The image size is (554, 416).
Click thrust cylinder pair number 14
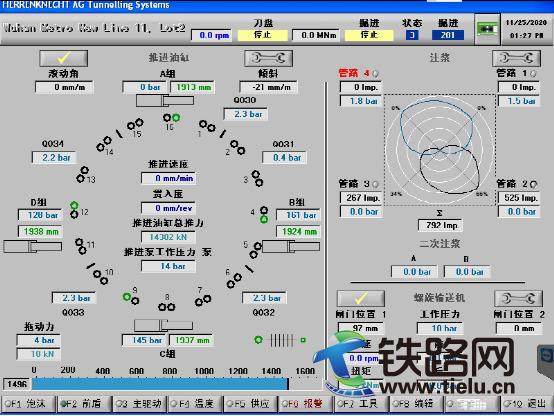click(x=104, y=144)
